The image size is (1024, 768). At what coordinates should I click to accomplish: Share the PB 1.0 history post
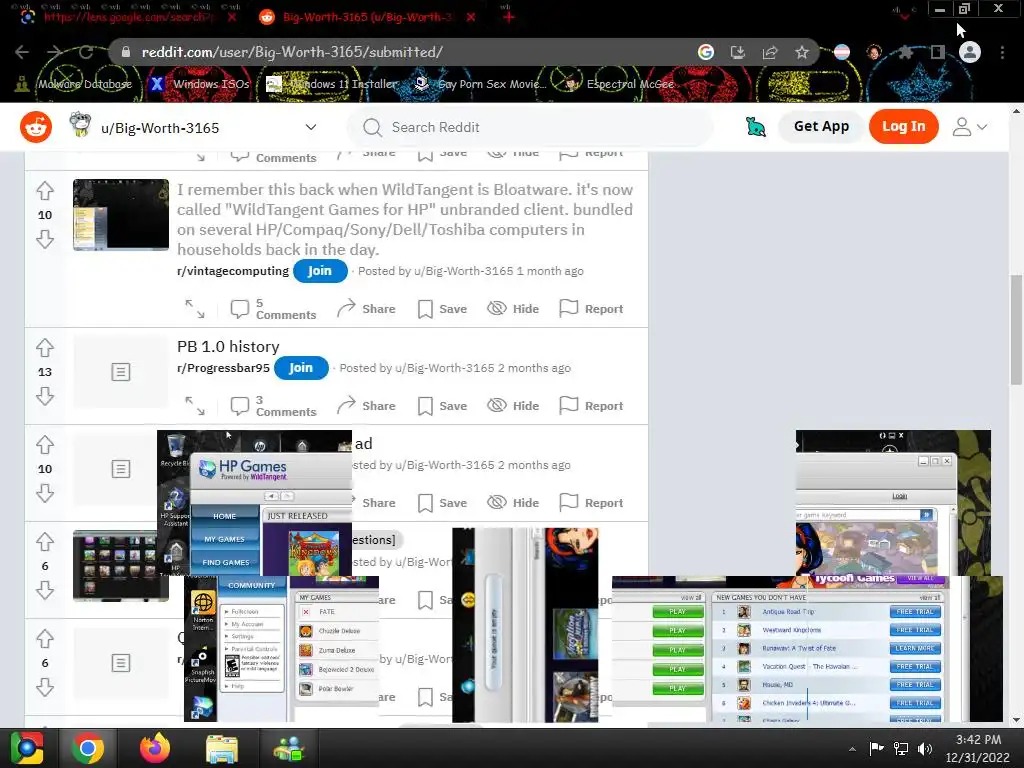[366, 406]
